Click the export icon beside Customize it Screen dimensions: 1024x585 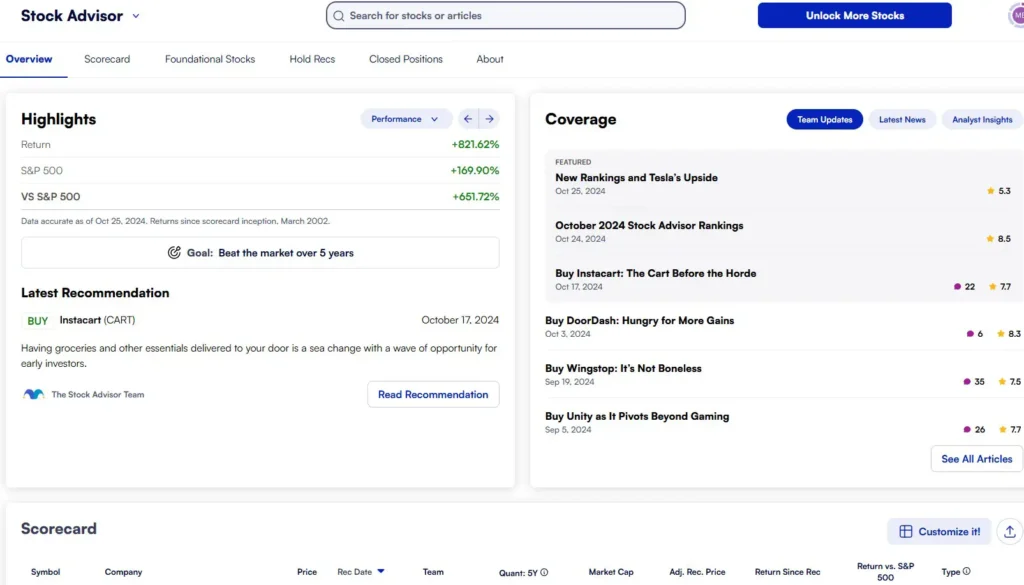(x=1009, y=532)
